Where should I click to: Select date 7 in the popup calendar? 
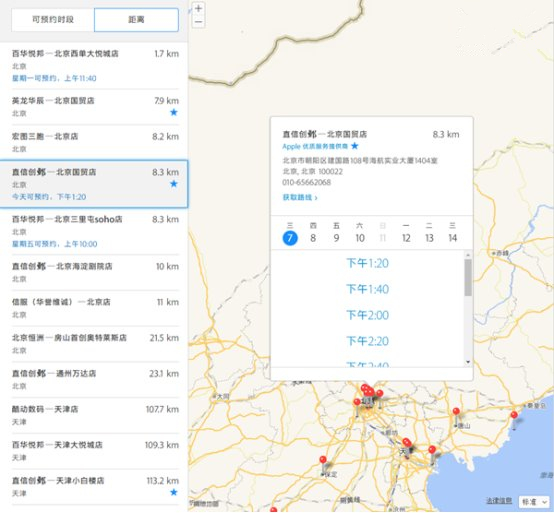pos(290,238)
